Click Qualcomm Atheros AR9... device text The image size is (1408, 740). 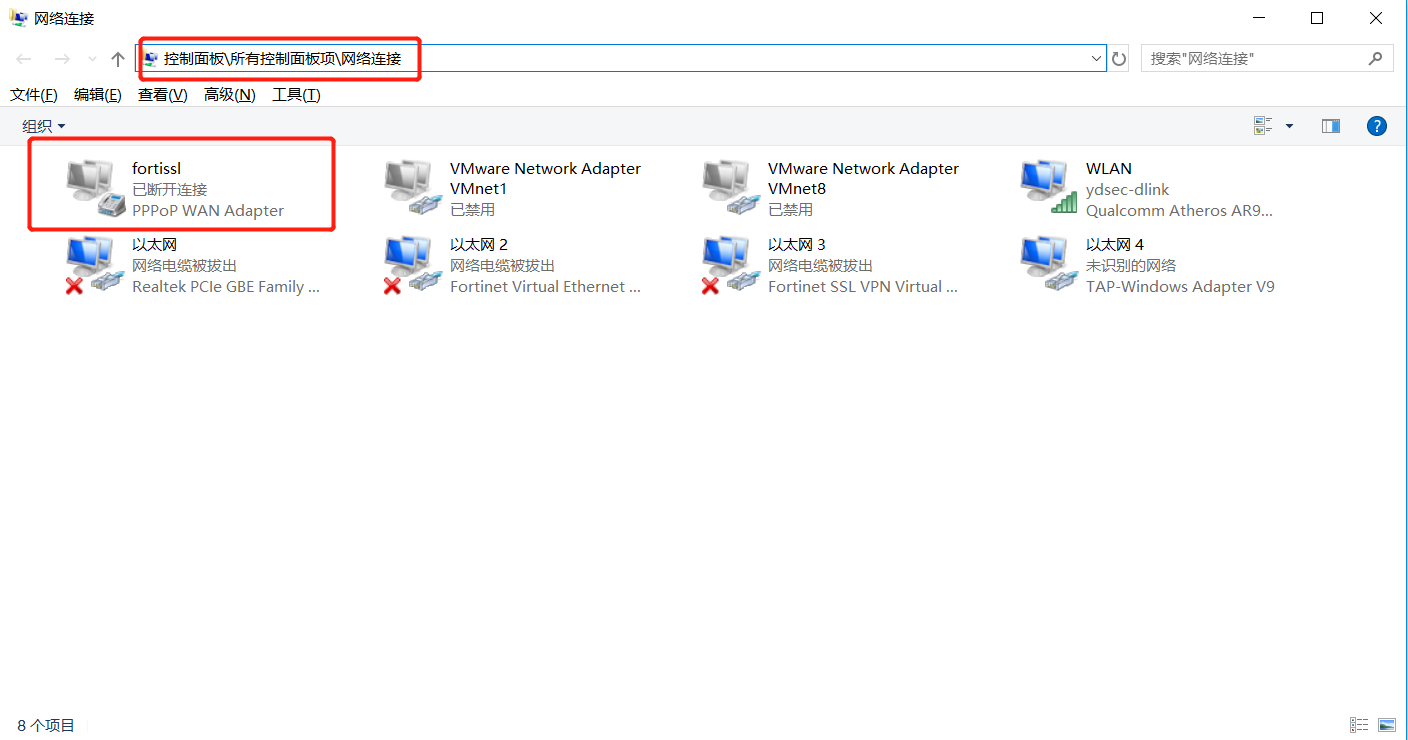click(x=1180, y=211)
